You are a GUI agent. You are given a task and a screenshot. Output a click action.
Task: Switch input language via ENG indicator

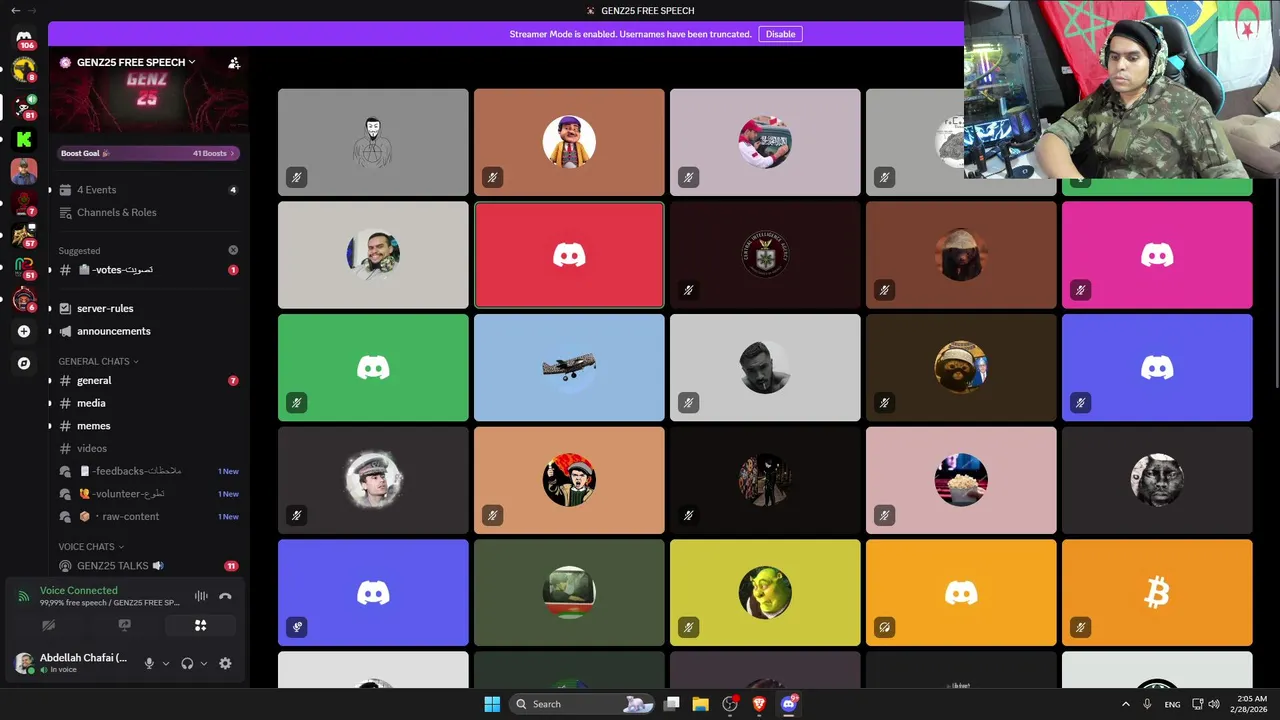click(1172, 704)
